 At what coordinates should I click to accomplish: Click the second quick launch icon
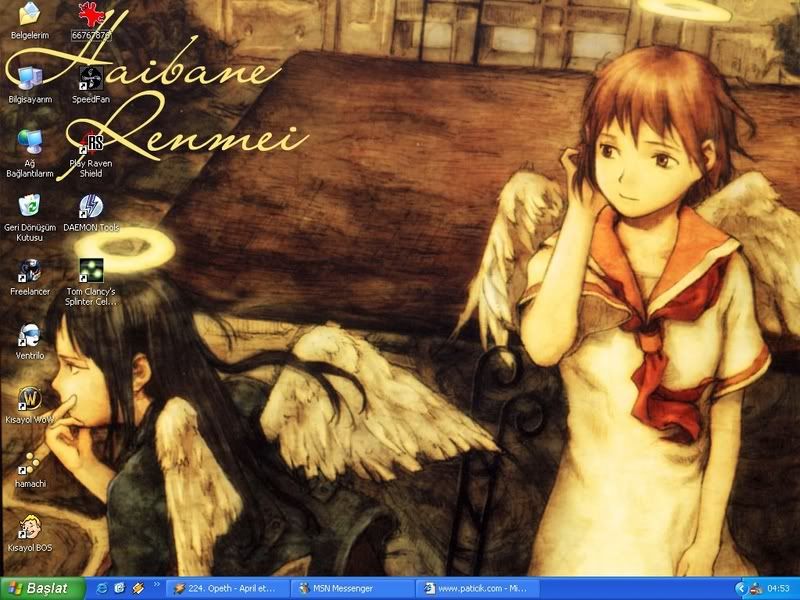click(x=120, y=588)
